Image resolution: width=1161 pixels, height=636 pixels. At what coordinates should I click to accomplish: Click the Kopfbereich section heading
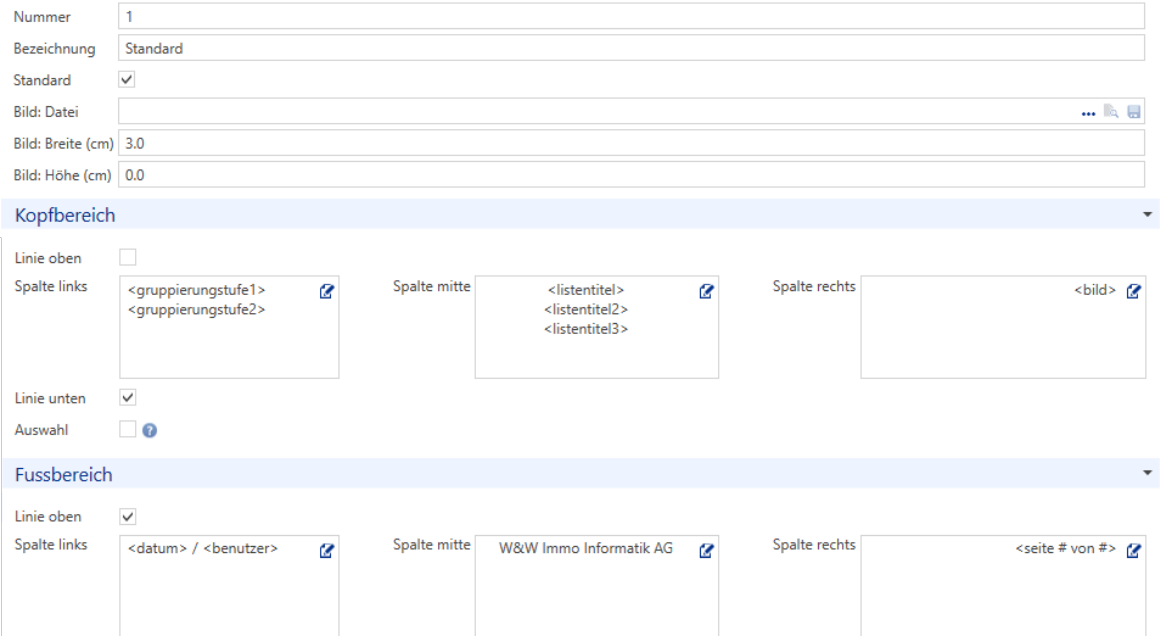point(65,215)
